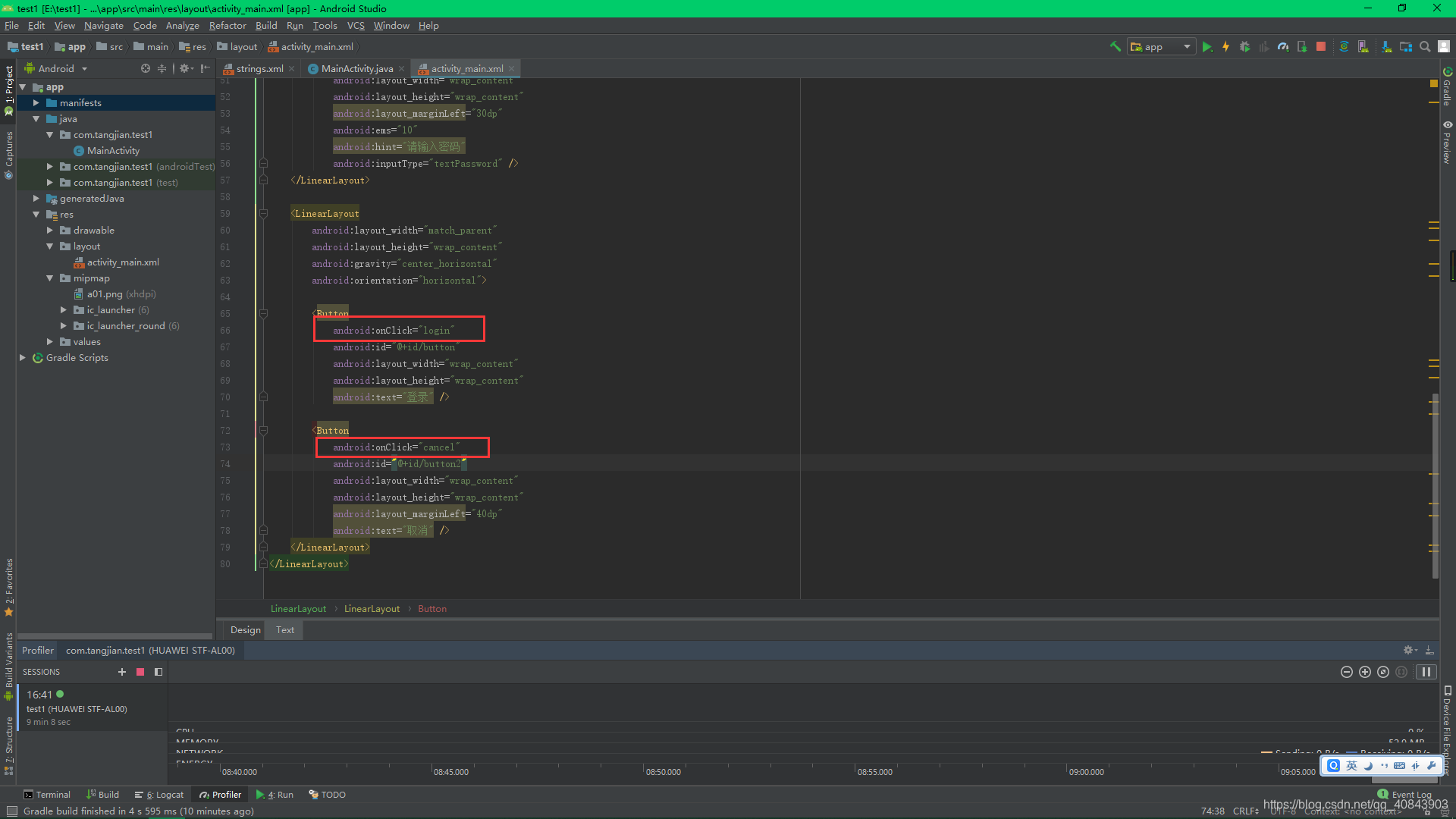
Task: Switch to the MainActivity.java tab
Action: tap(356, 69)
